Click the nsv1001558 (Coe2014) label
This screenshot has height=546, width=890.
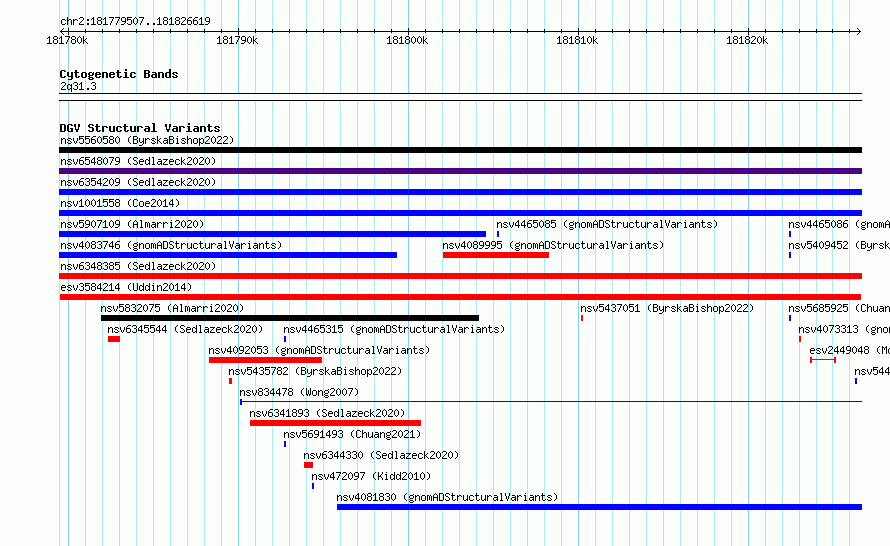120,203
